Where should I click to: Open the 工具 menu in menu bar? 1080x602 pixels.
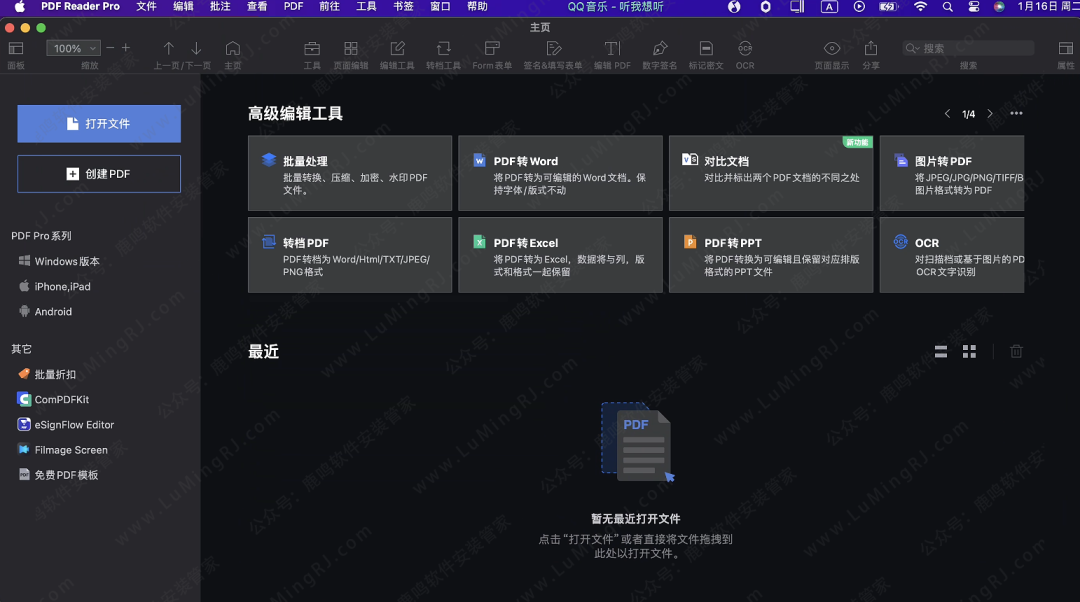tap(366, 7)
